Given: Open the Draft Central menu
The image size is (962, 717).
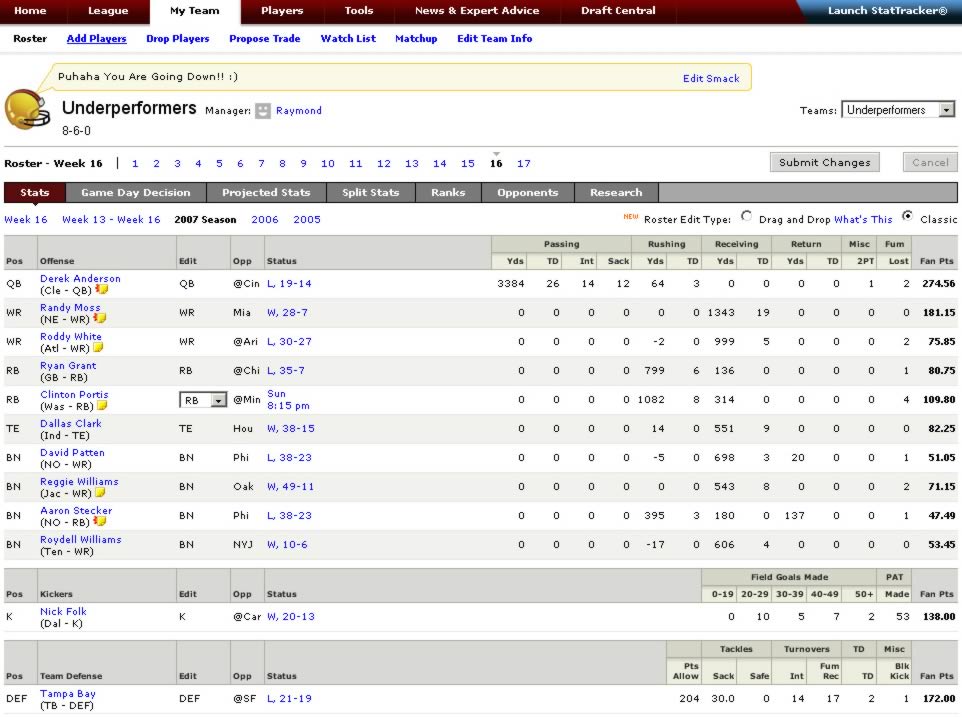Looking at the screenshot, I should (x=618, y=10).
